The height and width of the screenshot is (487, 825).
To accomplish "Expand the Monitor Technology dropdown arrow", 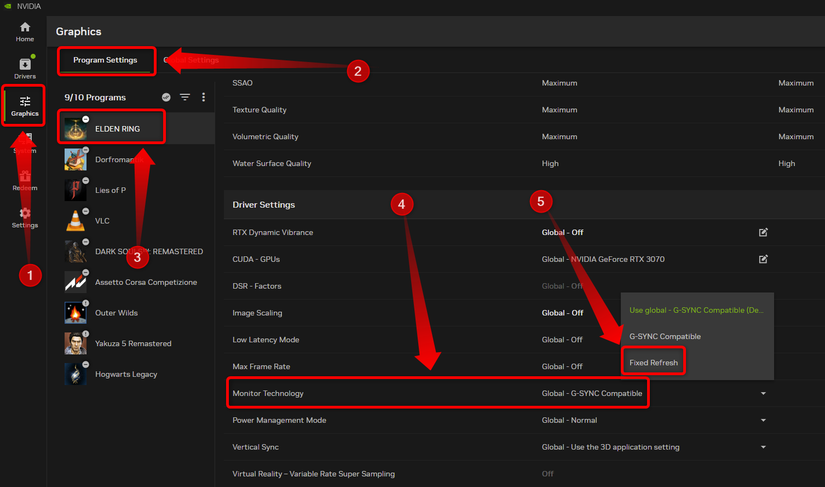I will [x=763, y=393].
